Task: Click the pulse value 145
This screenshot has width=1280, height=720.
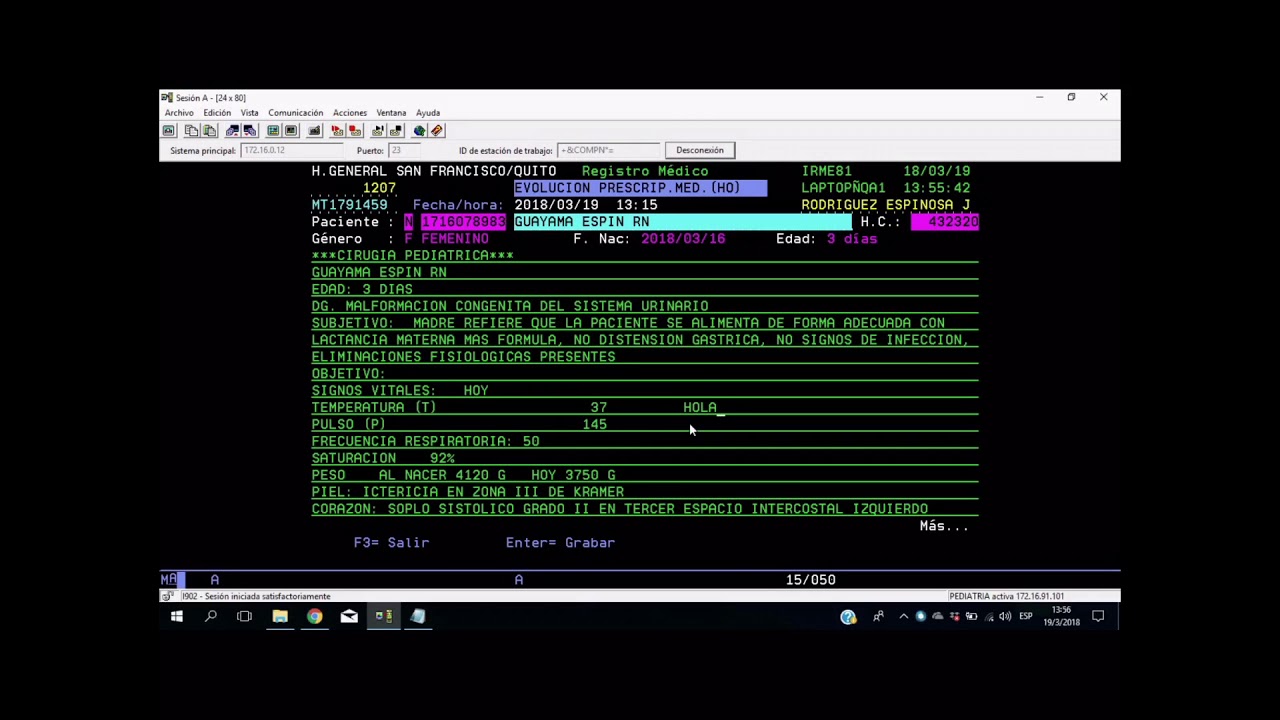Action: [594, 424]
